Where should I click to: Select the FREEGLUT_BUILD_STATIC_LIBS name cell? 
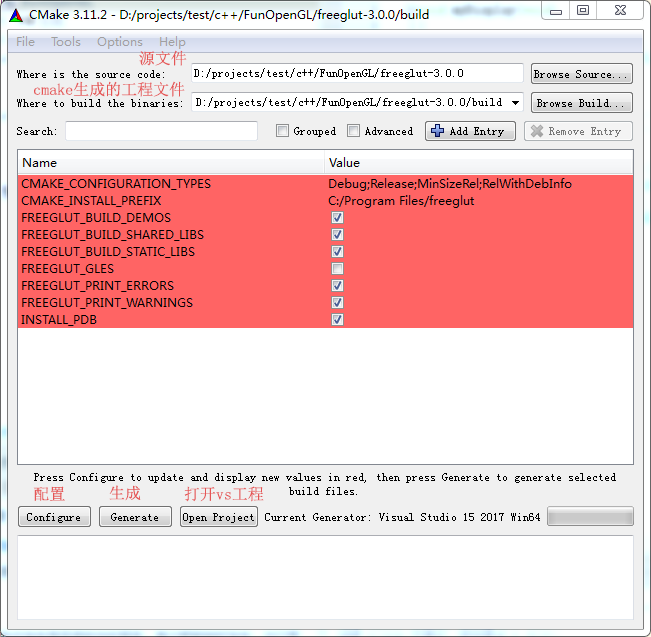(x=108, y=252)
